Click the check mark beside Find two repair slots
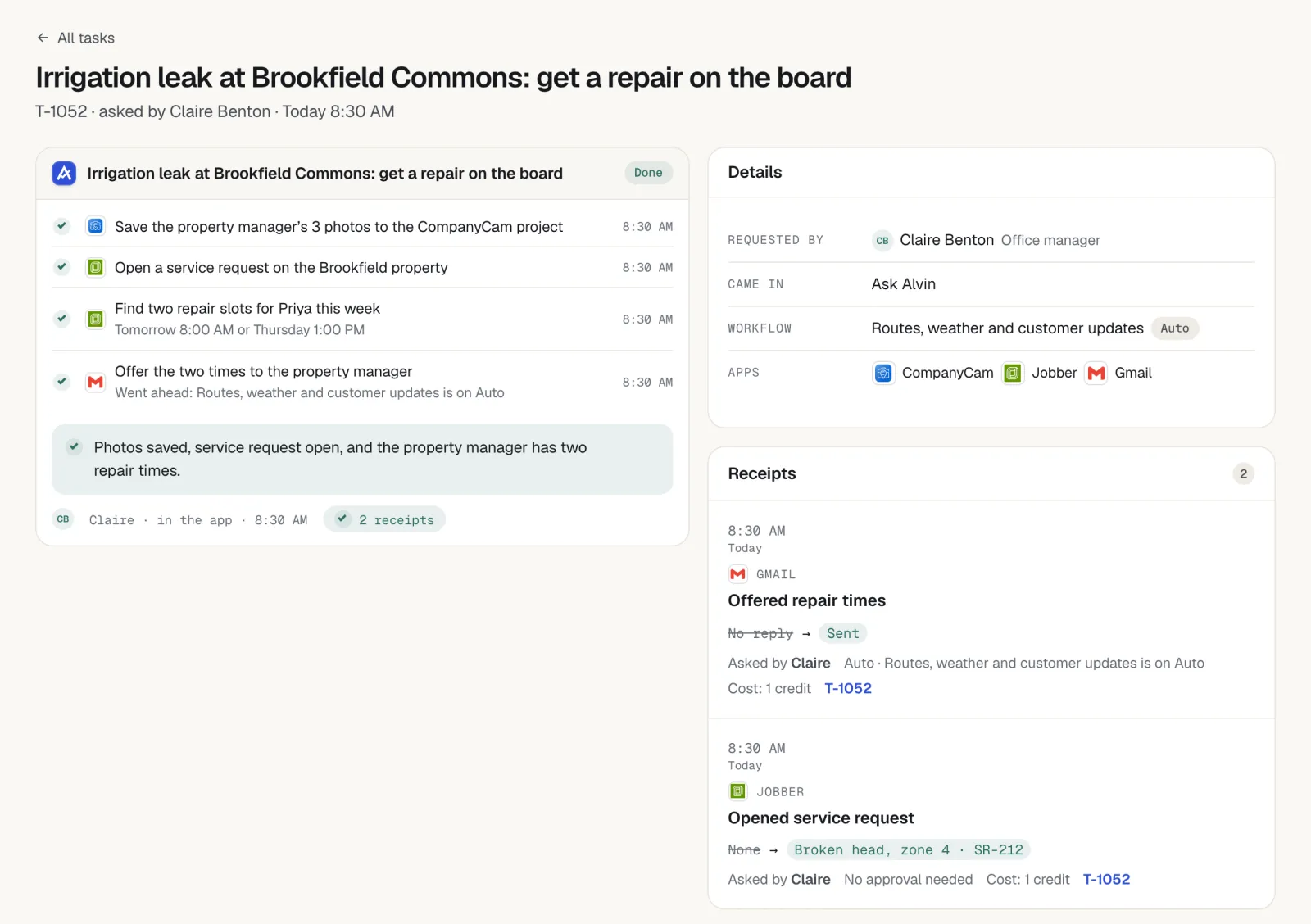This screenshot has height=924, width=1311. tap(61, 319)
